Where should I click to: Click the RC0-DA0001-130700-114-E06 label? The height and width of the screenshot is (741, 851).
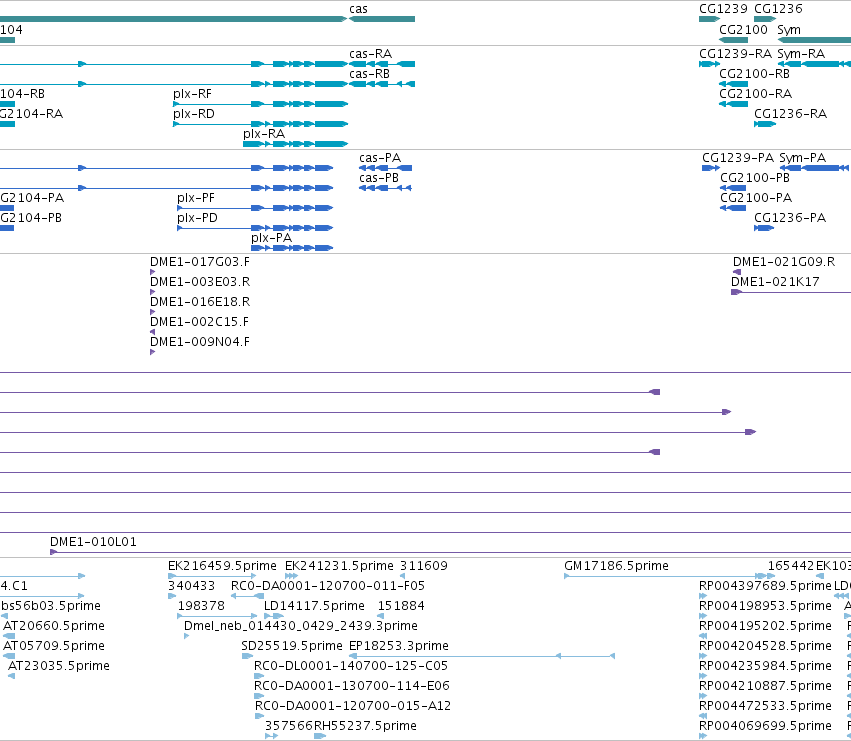(x=352, y=687)
